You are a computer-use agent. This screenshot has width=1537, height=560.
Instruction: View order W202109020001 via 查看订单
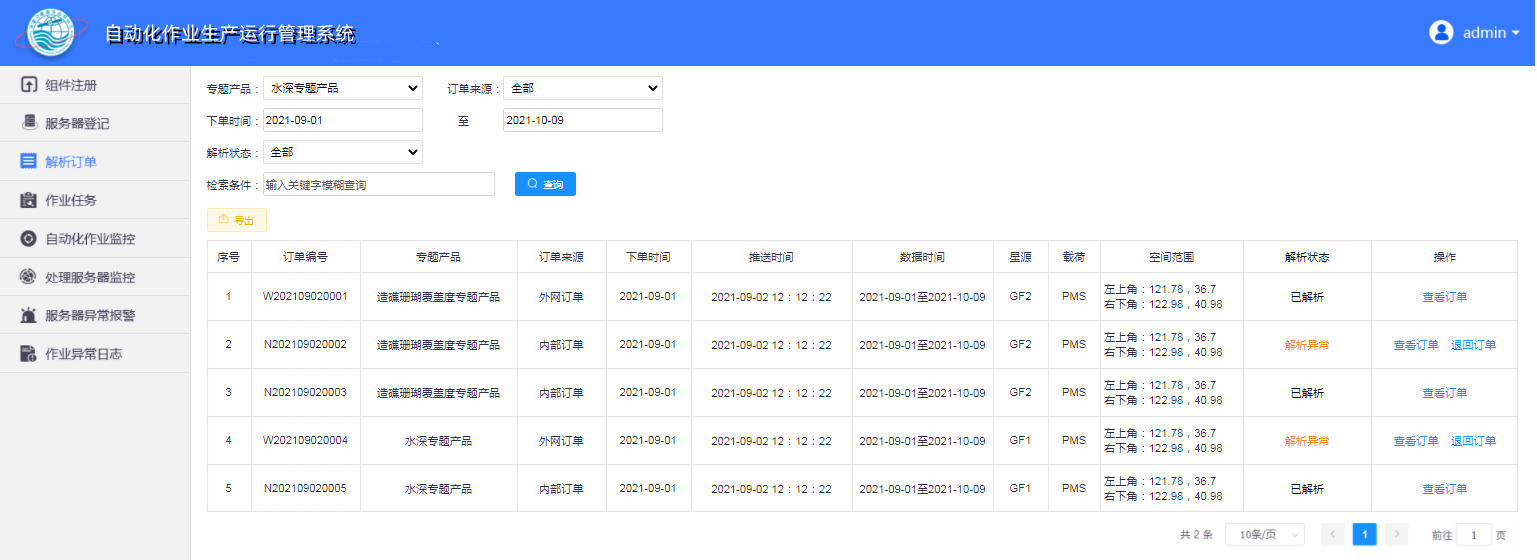[x=1444, y=297]
